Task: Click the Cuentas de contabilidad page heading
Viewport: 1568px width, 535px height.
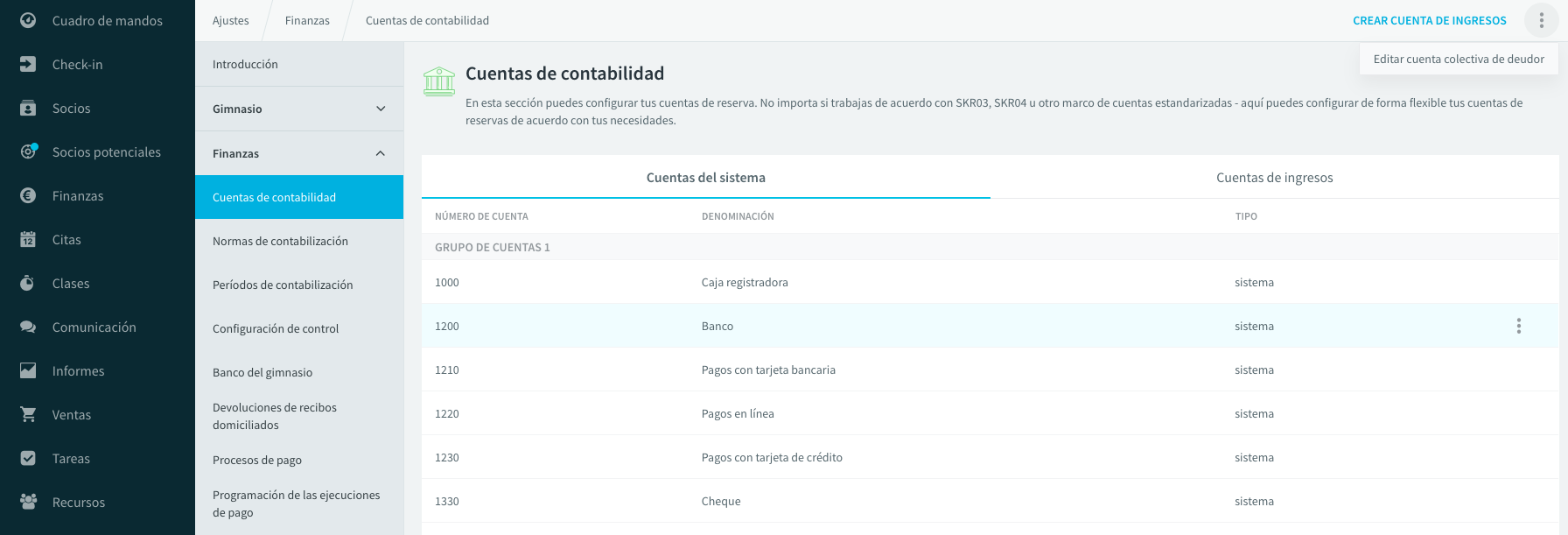Action: coord(564,74)
